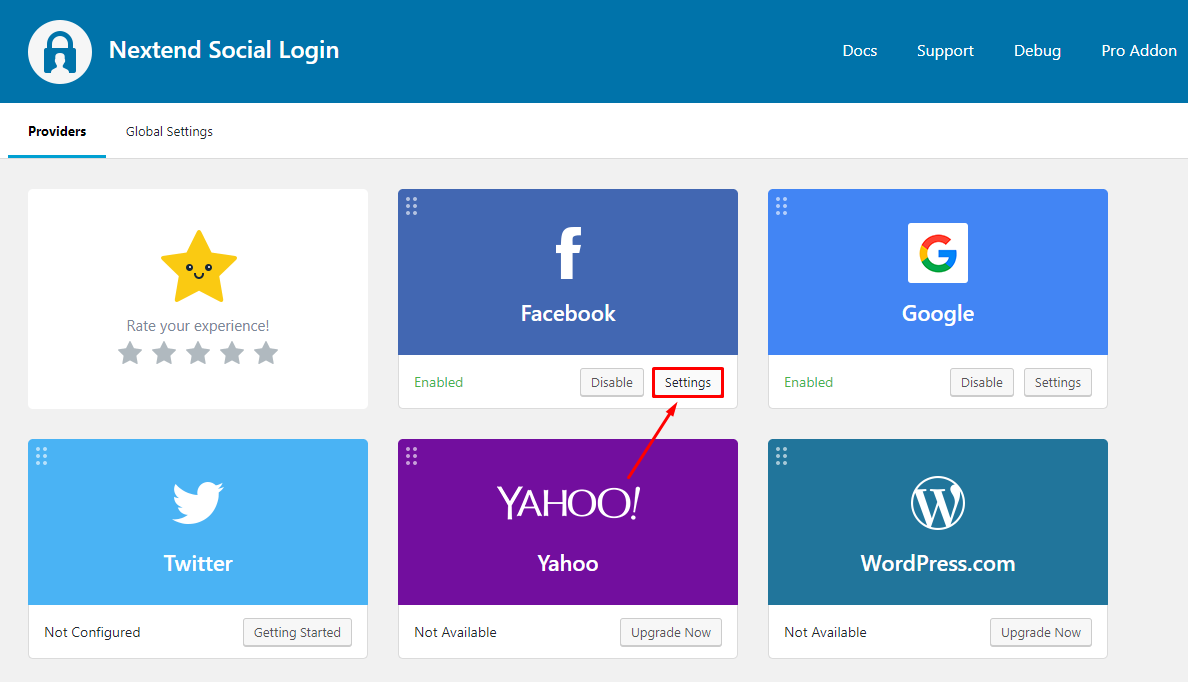This screenshot has width=1188, height=682.
Task: Click the 'Google' card label
Action: (938, 314)
